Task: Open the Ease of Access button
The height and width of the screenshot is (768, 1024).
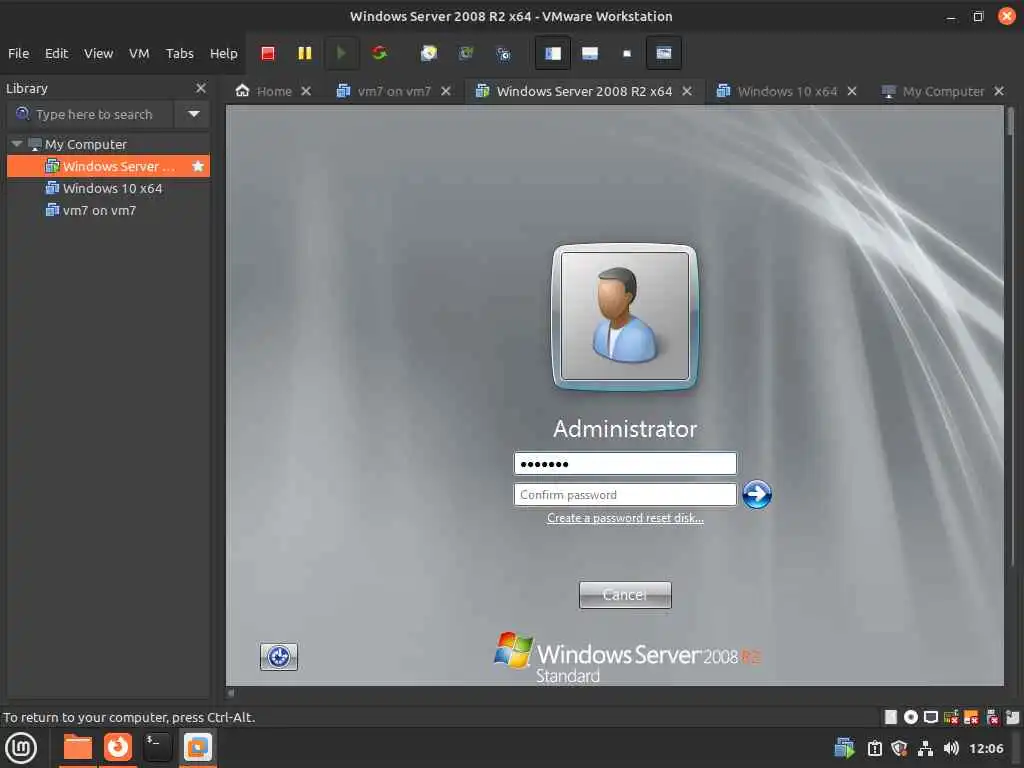Action: pyautogui.click(x=279, y=656)
